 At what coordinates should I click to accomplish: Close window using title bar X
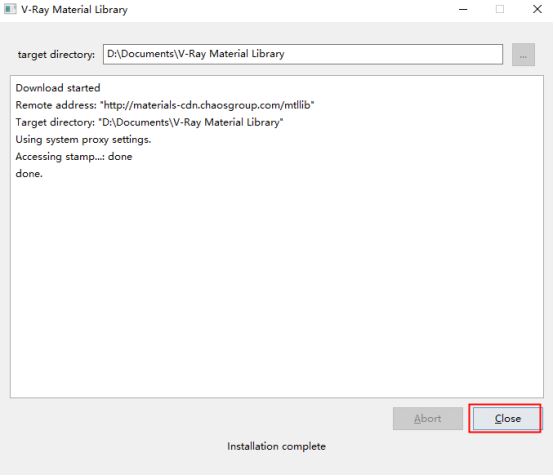537,10
